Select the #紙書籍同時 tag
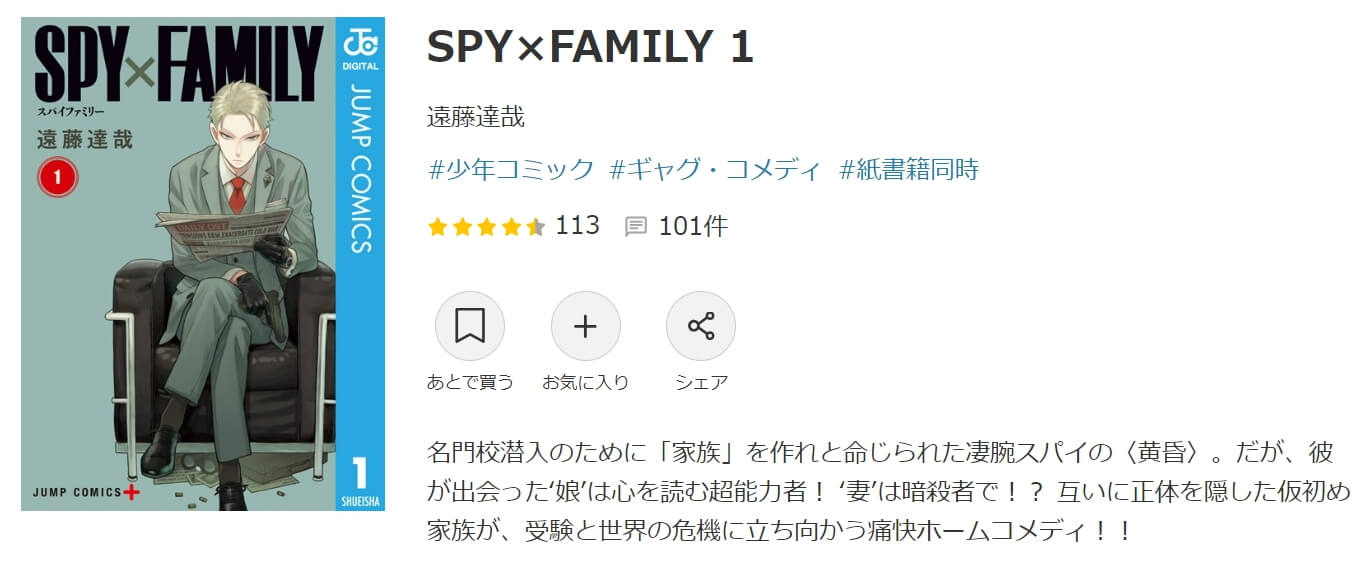The height and width of the screenshot is (570, 1363). (x=908, y=169)
